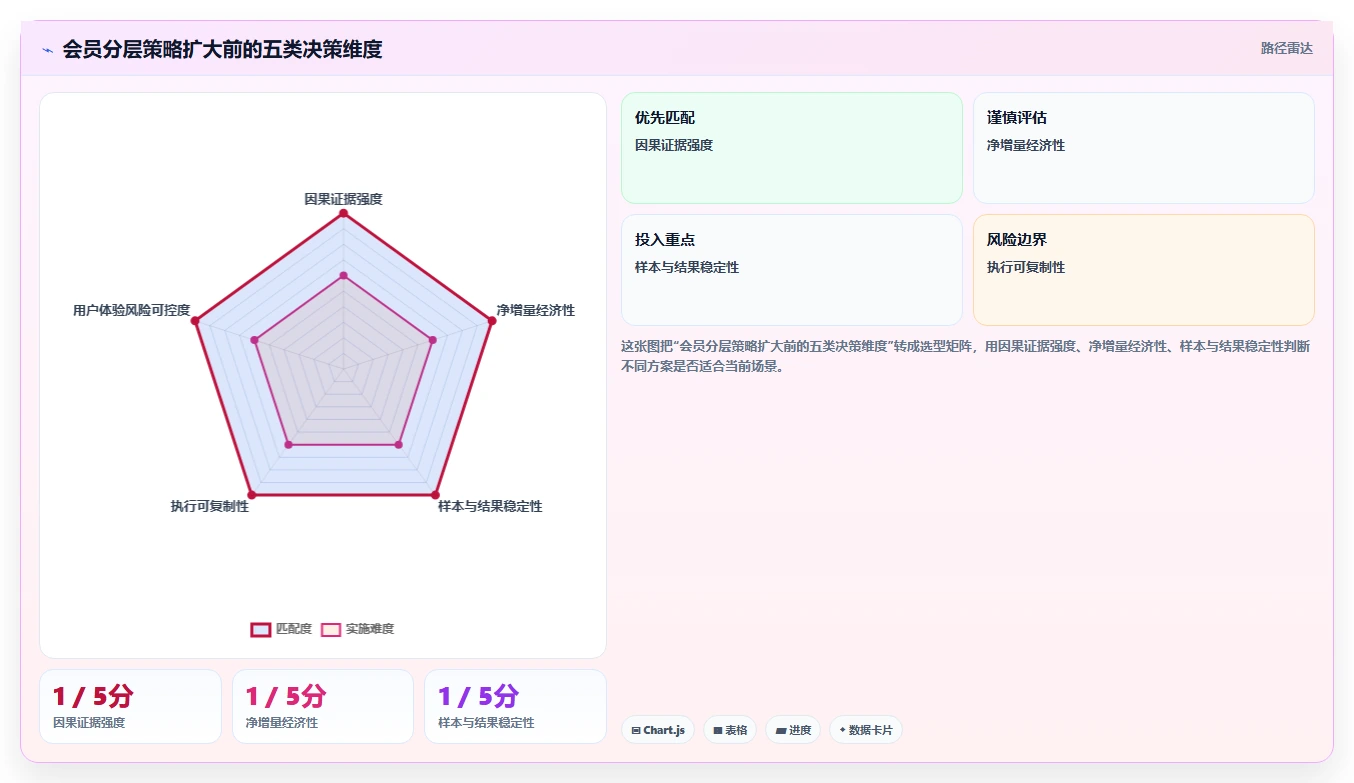Toggle the 匹配度 legend entry
Viewport: 1354px width, 783px height.
point(281,629)
